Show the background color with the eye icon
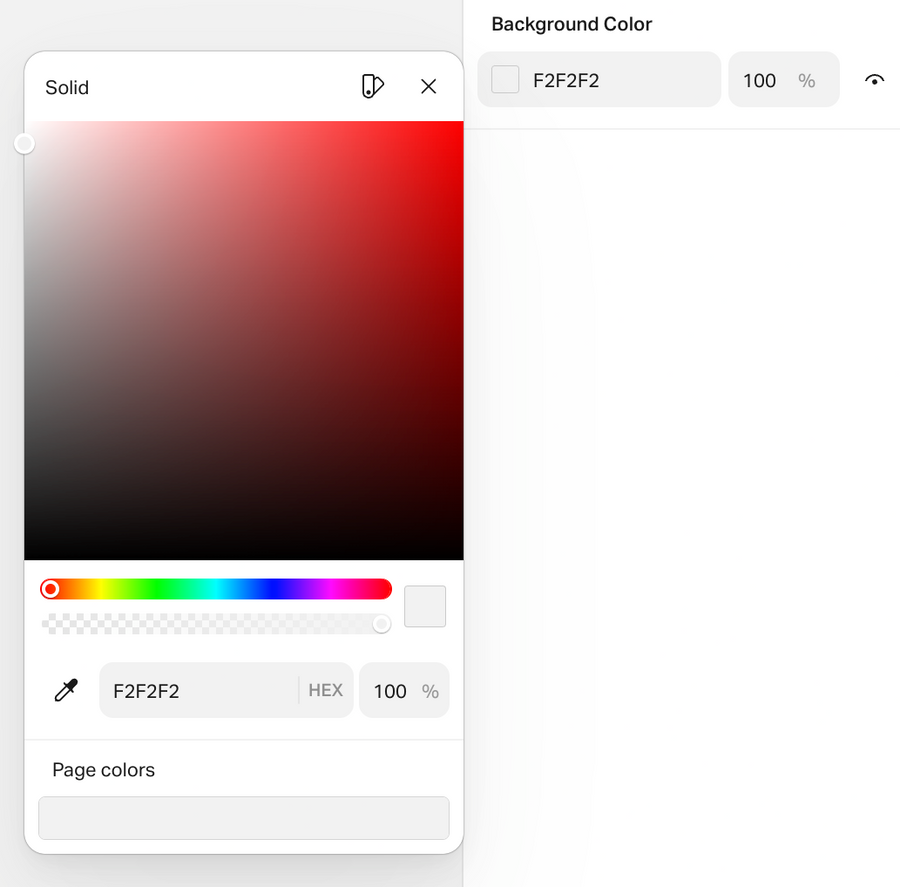Viewport: 900px width, 887px height. (x=875, y=80)
